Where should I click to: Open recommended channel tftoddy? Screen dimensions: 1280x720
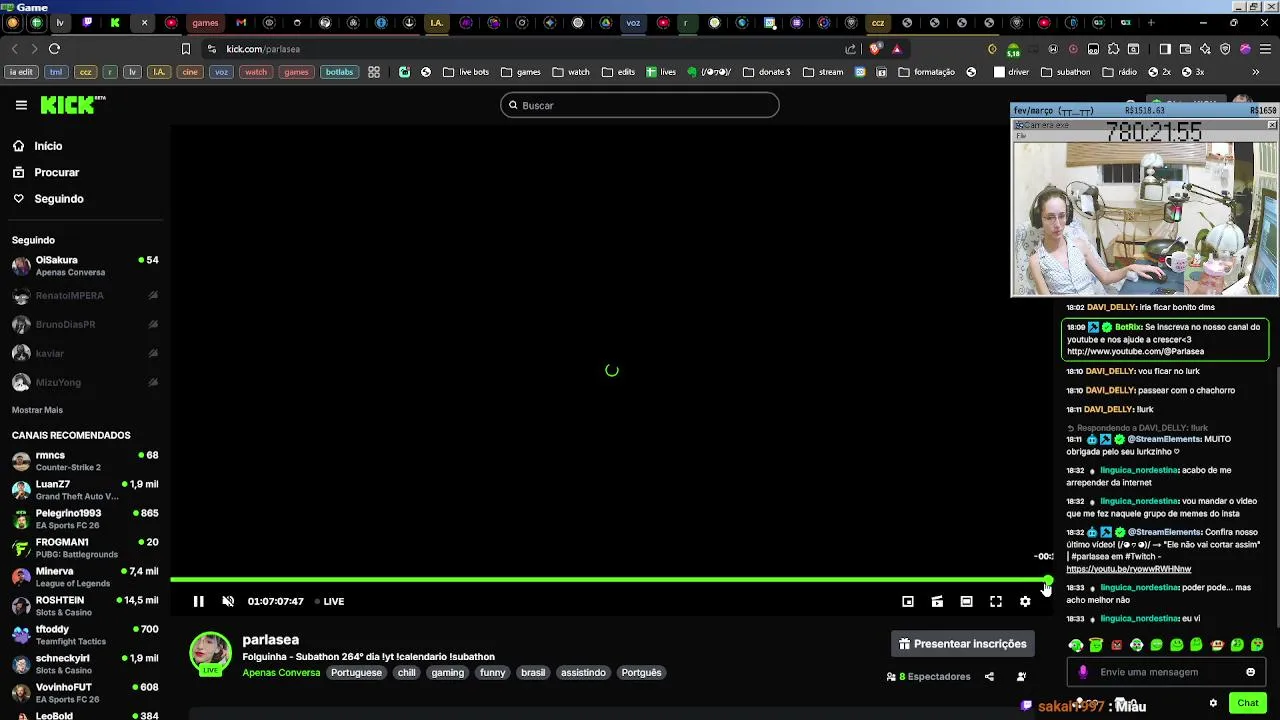85,635
